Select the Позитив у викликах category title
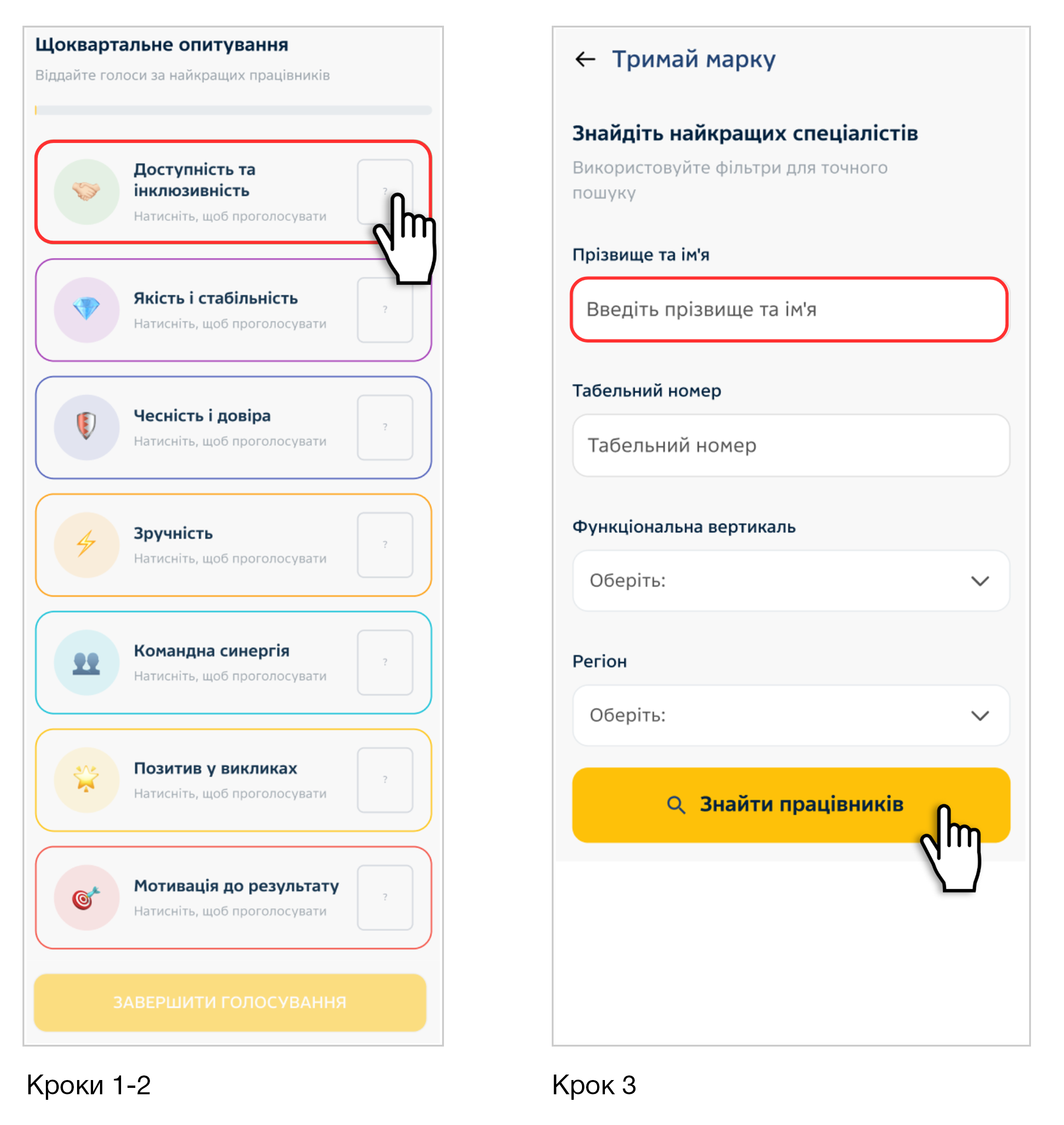This screenshot has width=1064, height=1125. click(216, 768)
